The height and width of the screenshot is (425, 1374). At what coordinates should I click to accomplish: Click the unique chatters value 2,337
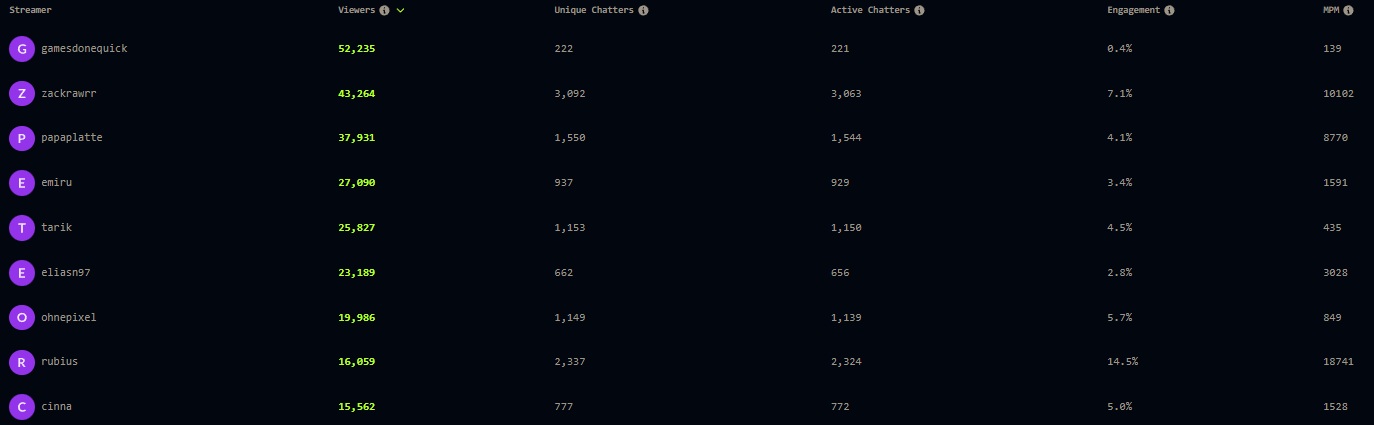click(569, 362)
